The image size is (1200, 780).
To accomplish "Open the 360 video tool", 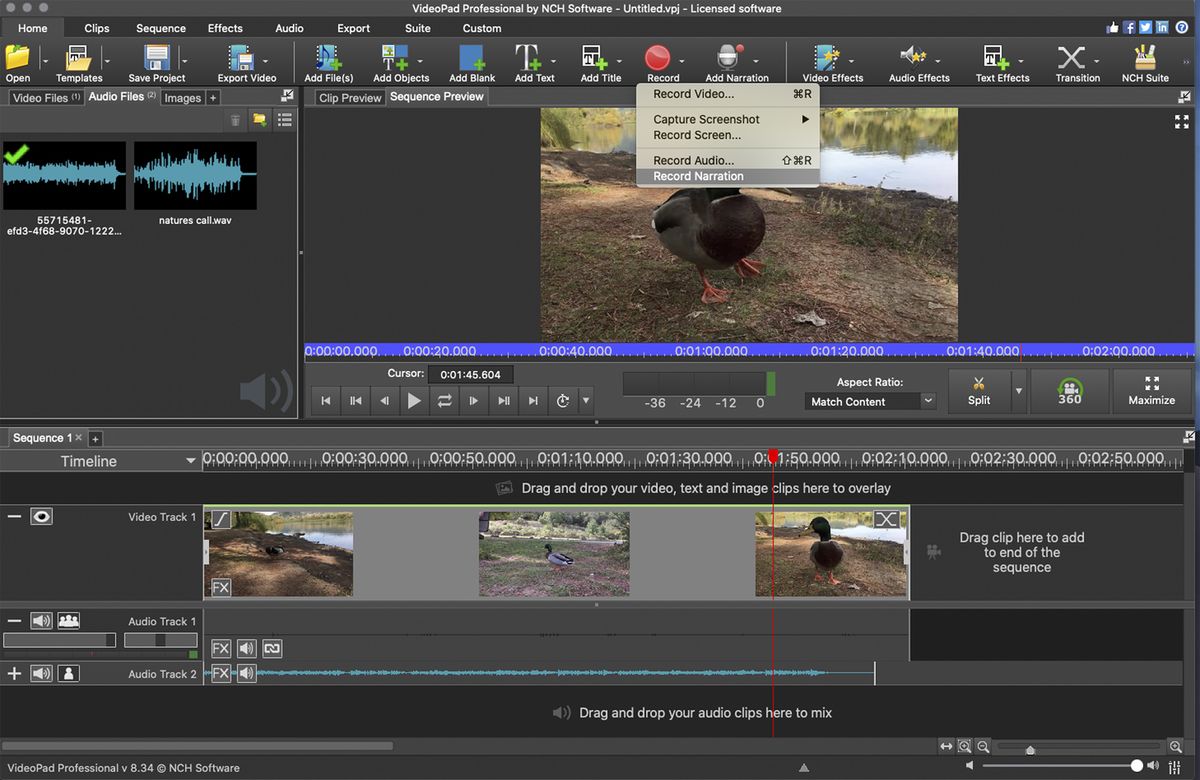I will (1069, 390).
